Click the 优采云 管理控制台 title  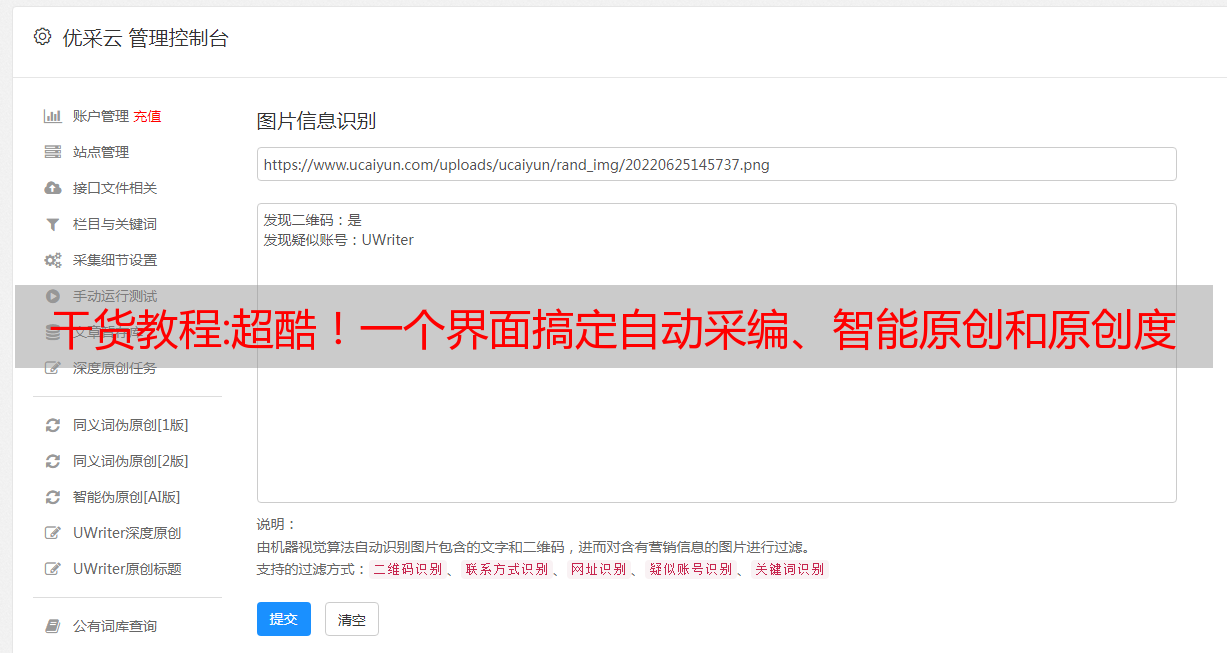(145, 38)
